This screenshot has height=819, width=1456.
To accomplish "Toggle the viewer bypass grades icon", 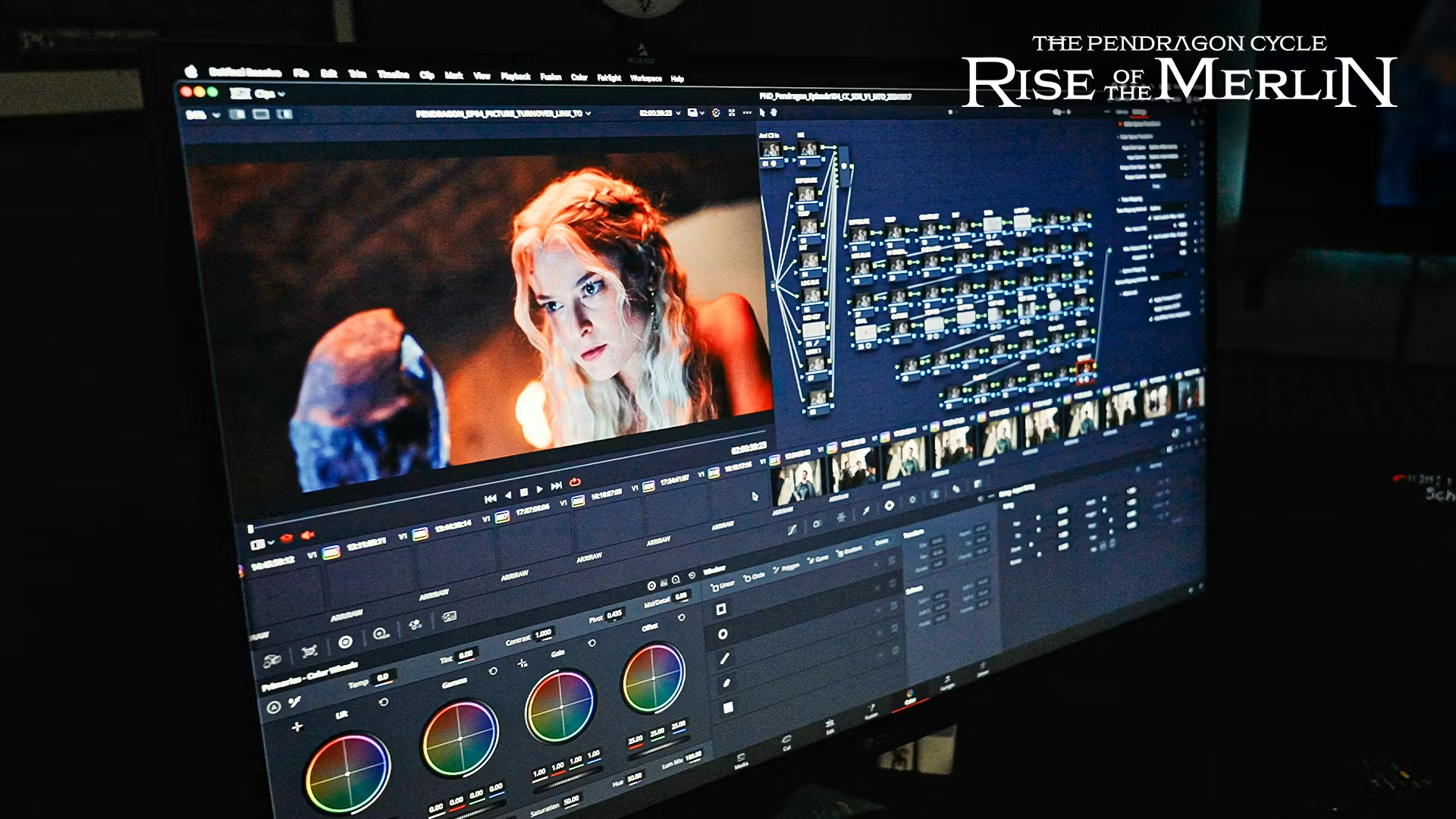I will [715, 112].
